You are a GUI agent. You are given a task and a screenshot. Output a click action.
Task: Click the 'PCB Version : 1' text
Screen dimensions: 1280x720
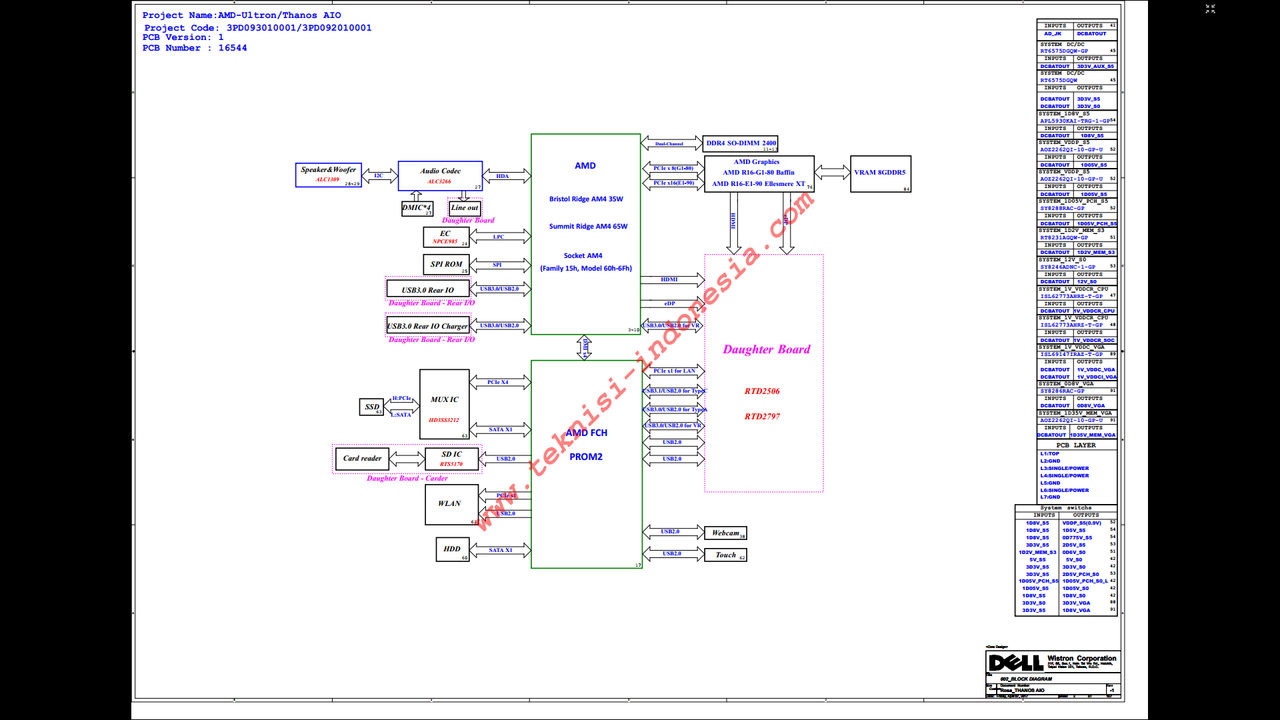pyautogui.click(x=183, y=37)
